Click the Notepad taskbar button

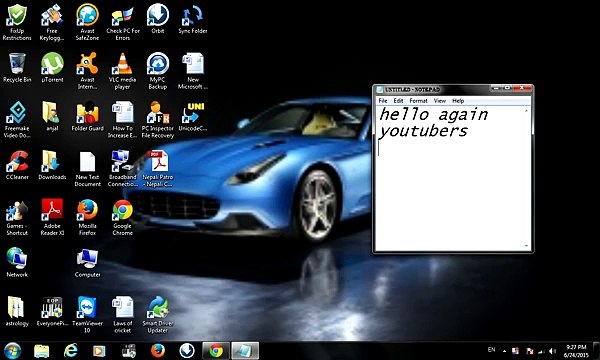click(x=245, y=351)
